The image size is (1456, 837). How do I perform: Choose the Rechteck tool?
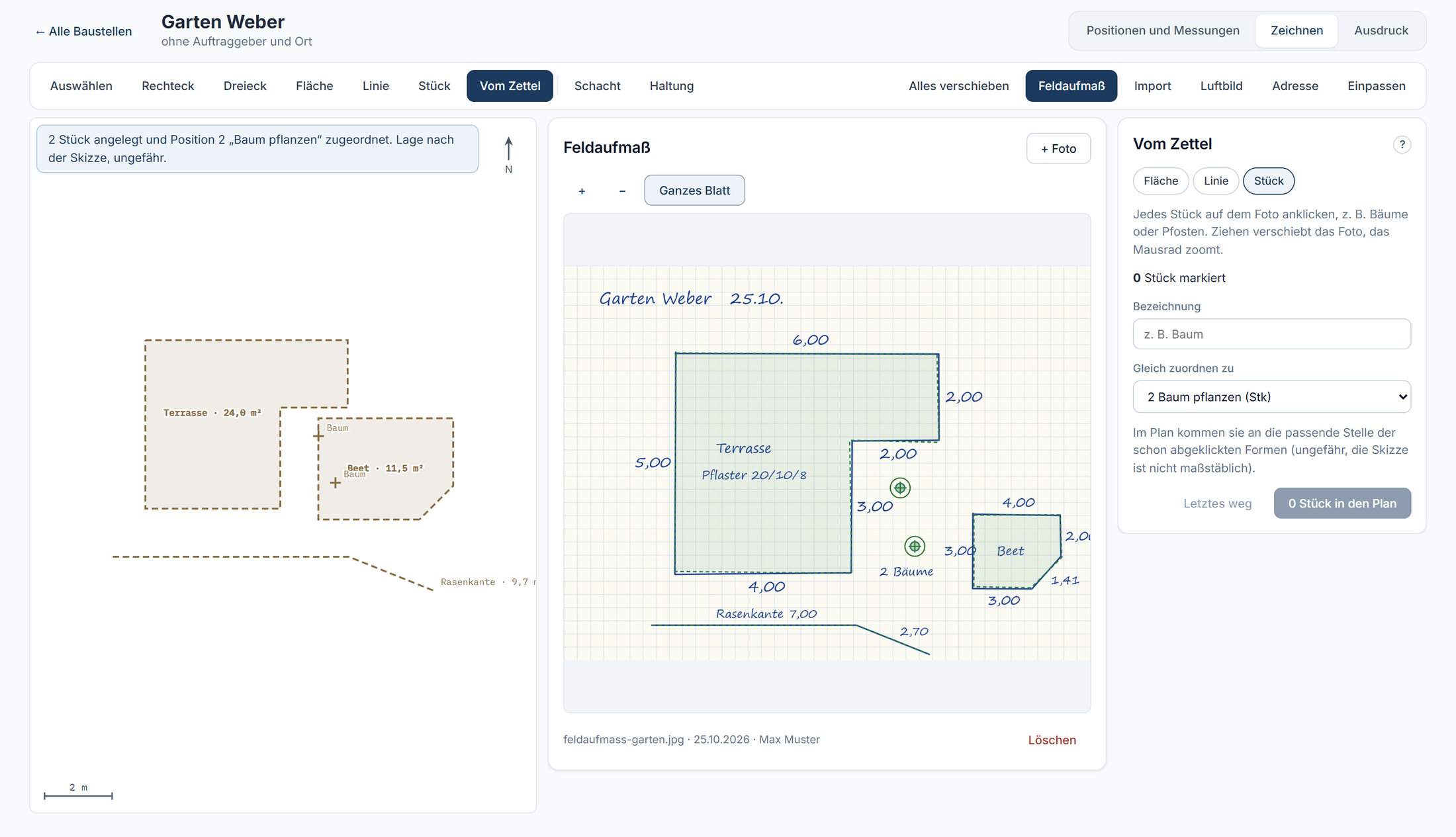click(168, 86)
